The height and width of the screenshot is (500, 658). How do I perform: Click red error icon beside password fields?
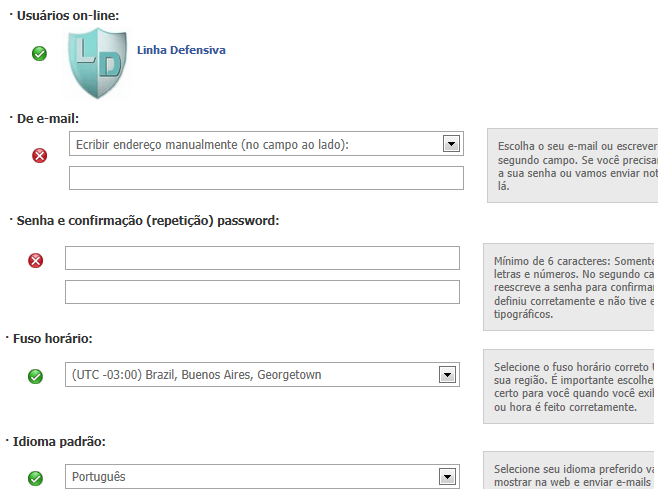(35, 260)
